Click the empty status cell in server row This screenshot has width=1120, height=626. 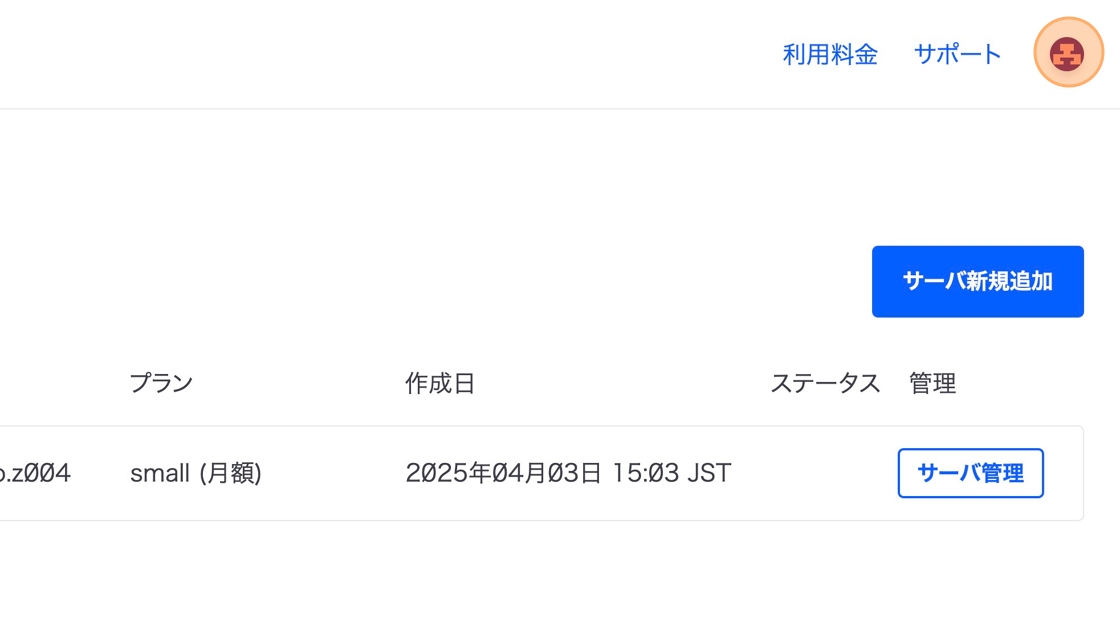(x=825, y=473)
